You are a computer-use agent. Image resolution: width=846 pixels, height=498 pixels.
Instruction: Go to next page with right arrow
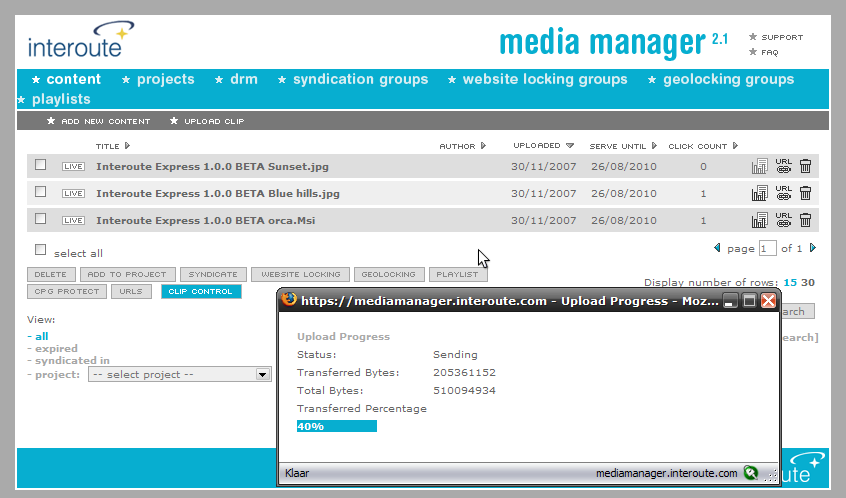click(813, 248)
